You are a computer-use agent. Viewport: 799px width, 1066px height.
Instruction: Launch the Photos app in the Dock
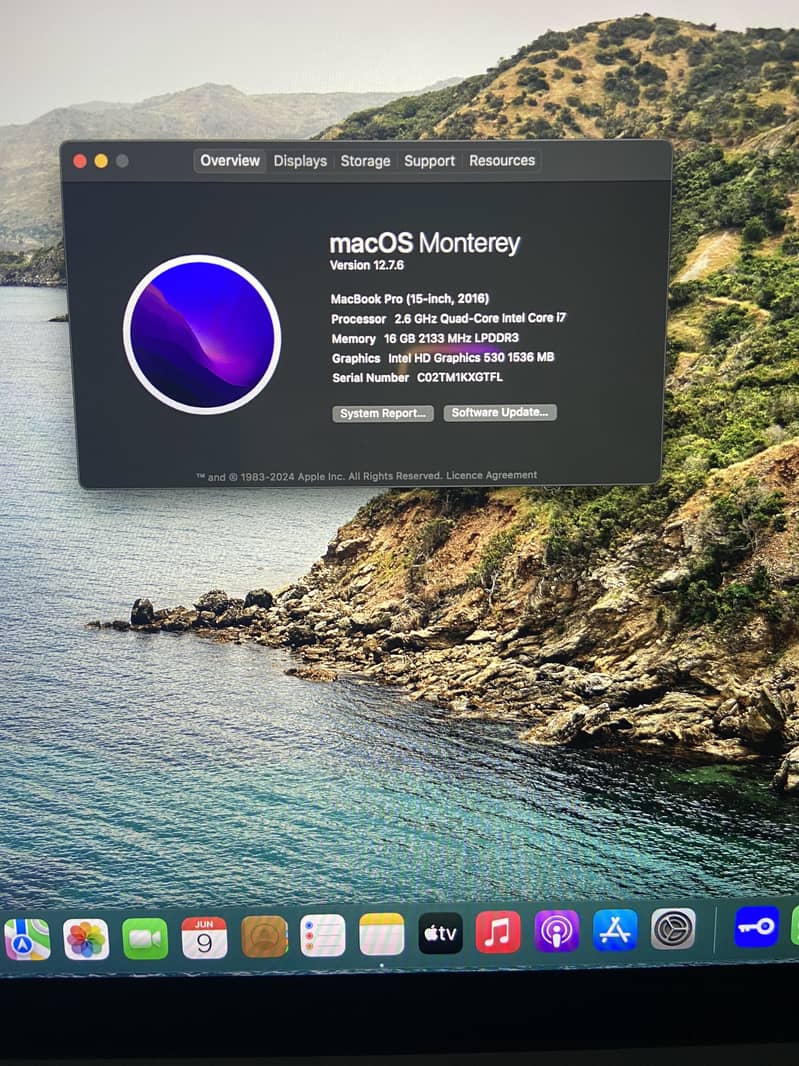point(86,939)
